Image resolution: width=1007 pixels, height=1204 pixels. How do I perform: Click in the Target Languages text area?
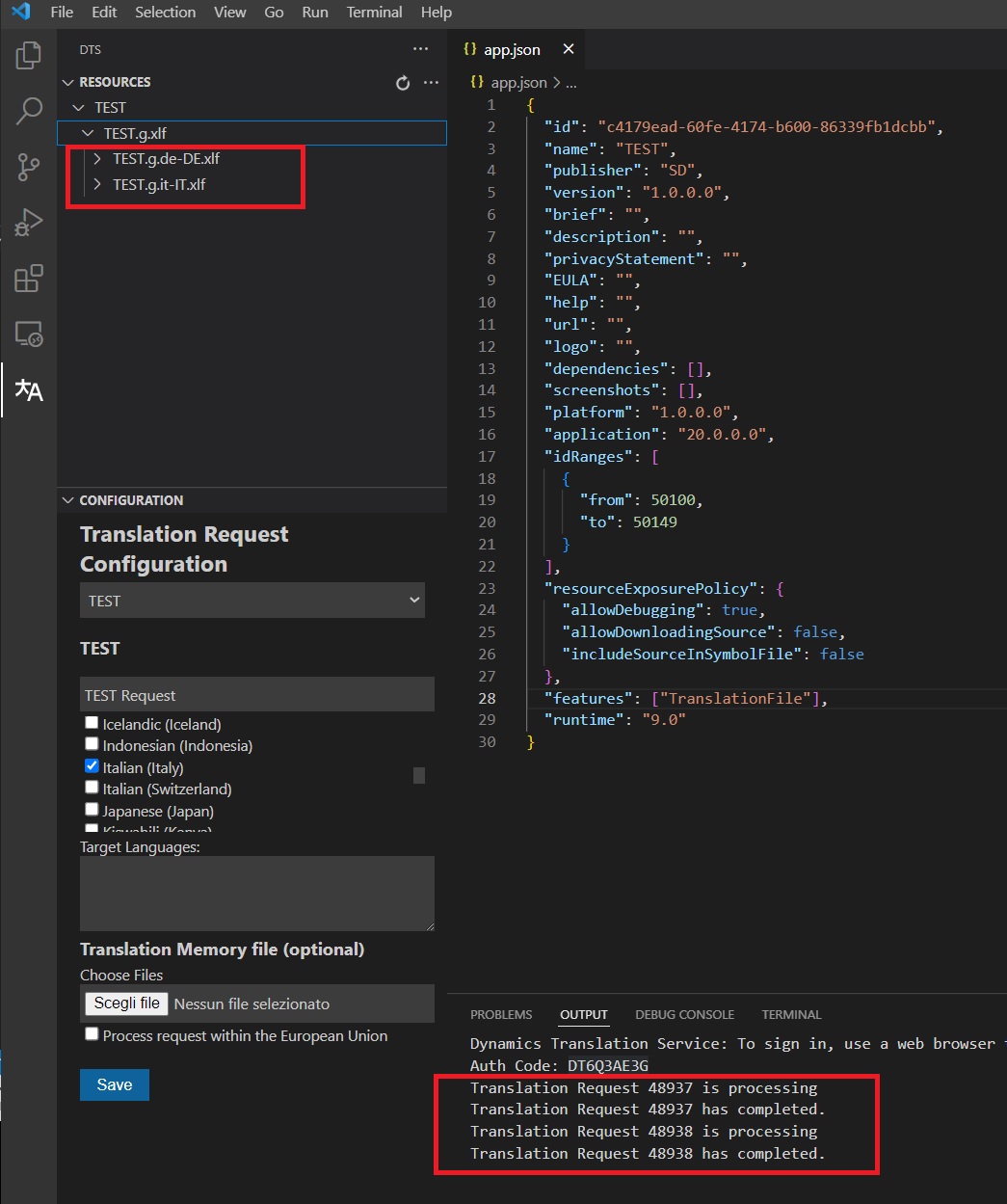coord(256,894)
